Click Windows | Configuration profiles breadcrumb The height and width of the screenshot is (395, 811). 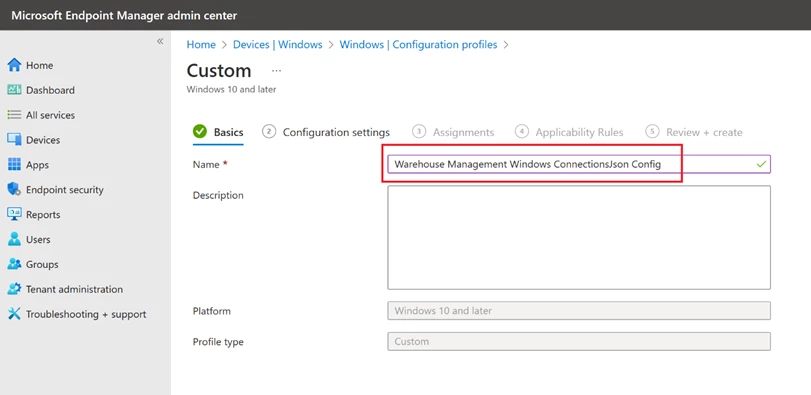[x=418, y=44]
